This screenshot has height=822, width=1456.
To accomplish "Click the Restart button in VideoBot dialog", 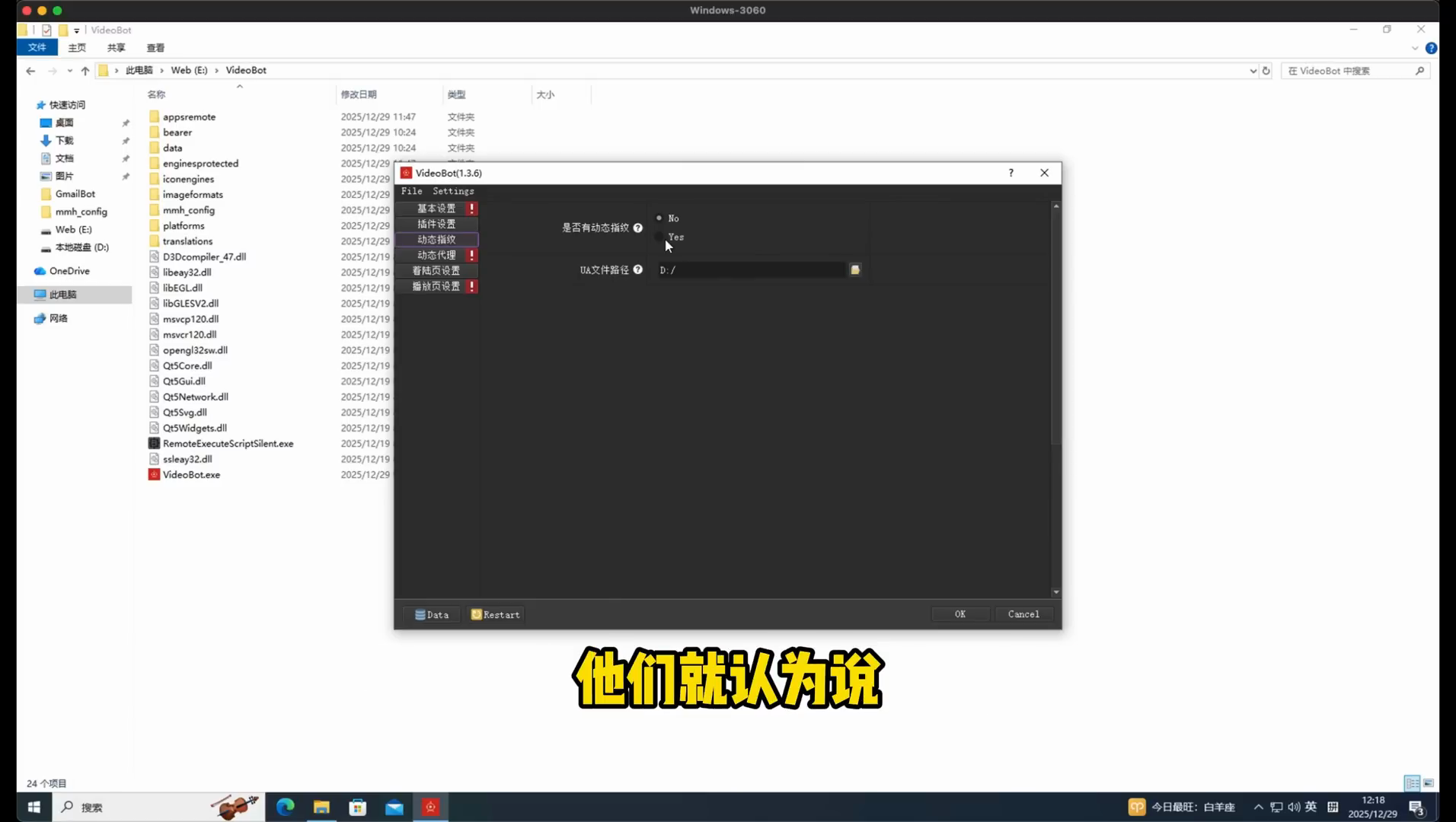I will click(496, 614).
